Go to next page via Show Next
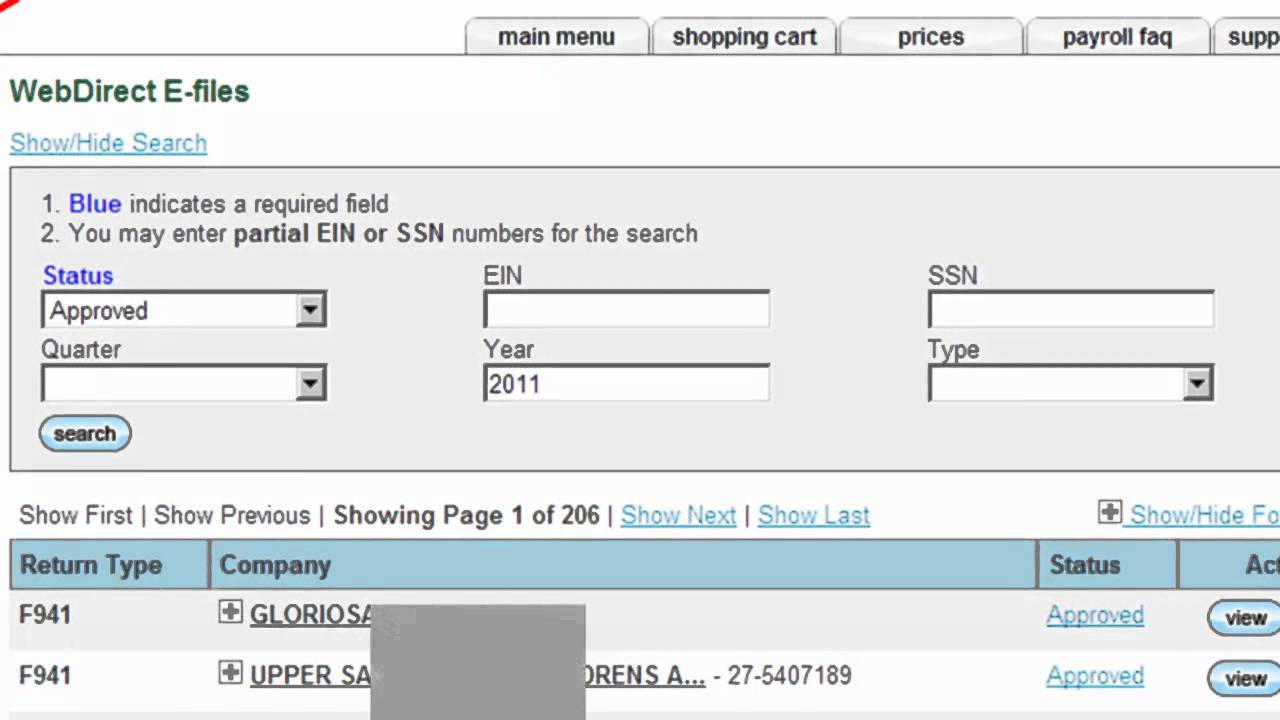This screenshot has width=1280, height=720. [678, 515]
